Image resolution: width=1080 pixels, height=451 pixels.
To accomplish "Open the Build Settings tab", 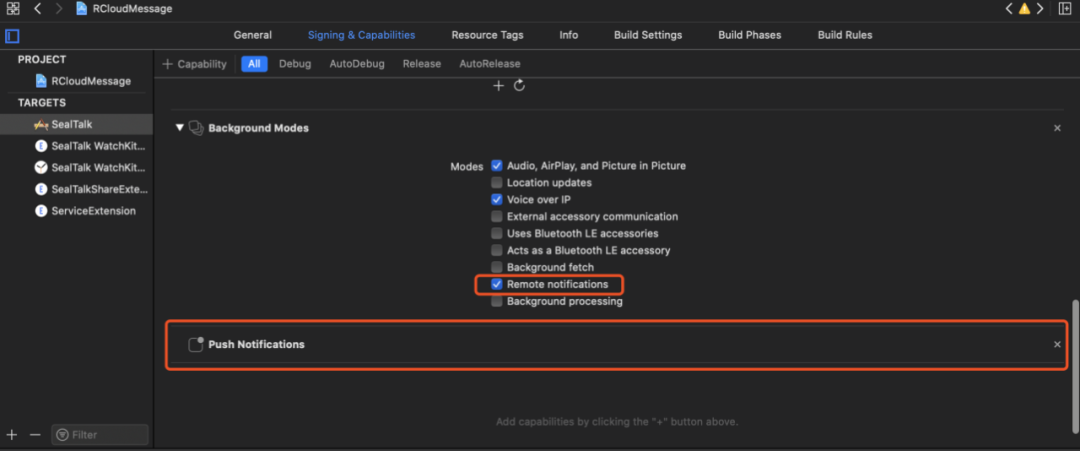I will coord(648,35).
